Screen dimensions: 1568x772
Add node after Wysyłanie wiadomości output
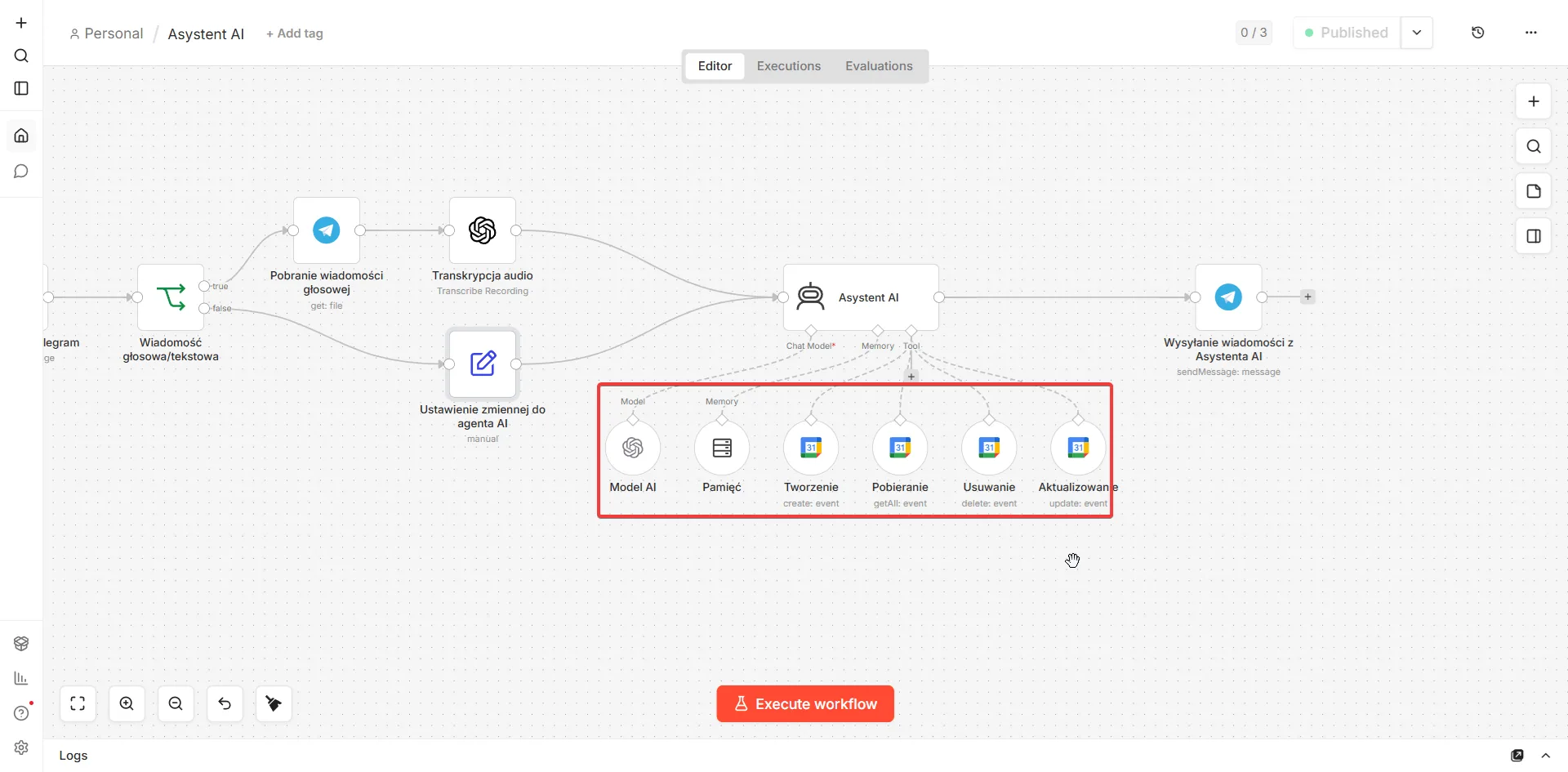[1307, 297]
